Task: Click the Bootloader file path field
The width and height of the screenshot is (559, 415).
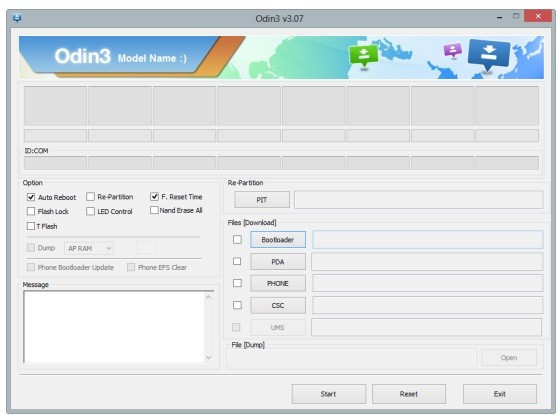Action: tap(428, 240)
